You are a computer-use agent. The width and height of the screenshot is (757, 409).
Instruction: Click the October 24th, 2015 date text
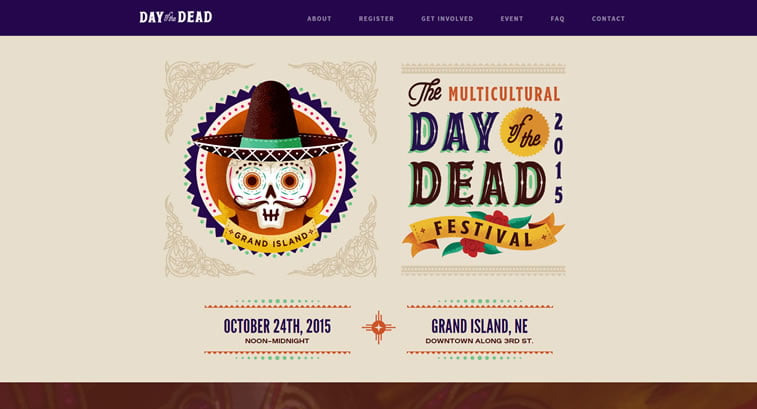coord(277,326)
